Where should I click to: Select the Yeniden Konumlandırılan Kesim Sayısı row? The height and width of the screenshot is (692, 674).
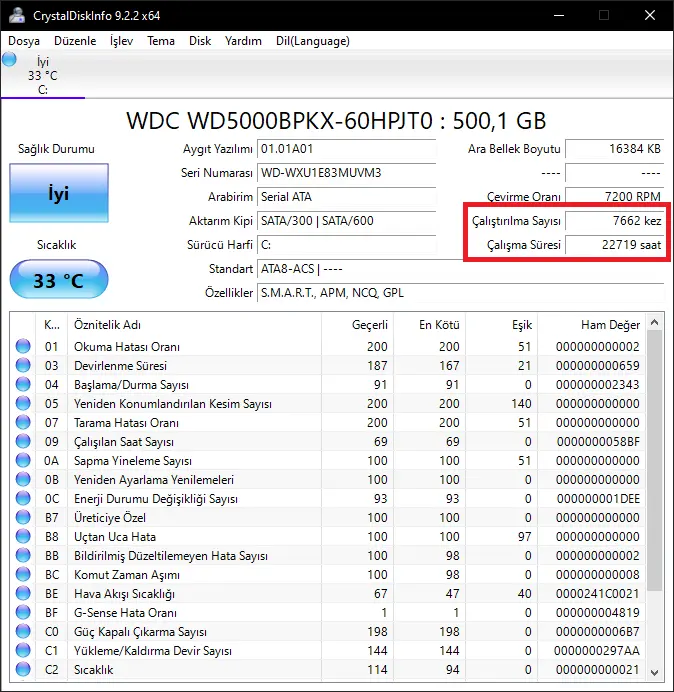(x=328, y=403)
